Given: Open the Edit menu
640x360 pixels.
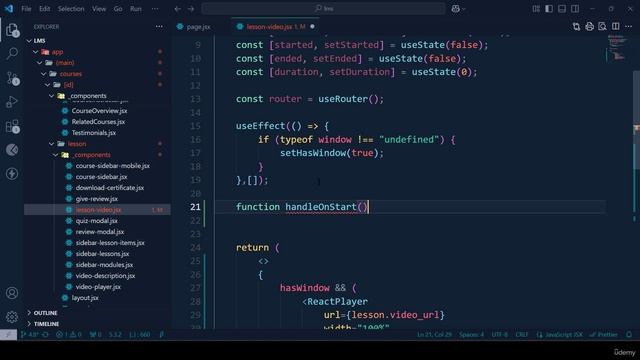Looking at the screenshot, I should pyautogui.click(x=44, y=9).
